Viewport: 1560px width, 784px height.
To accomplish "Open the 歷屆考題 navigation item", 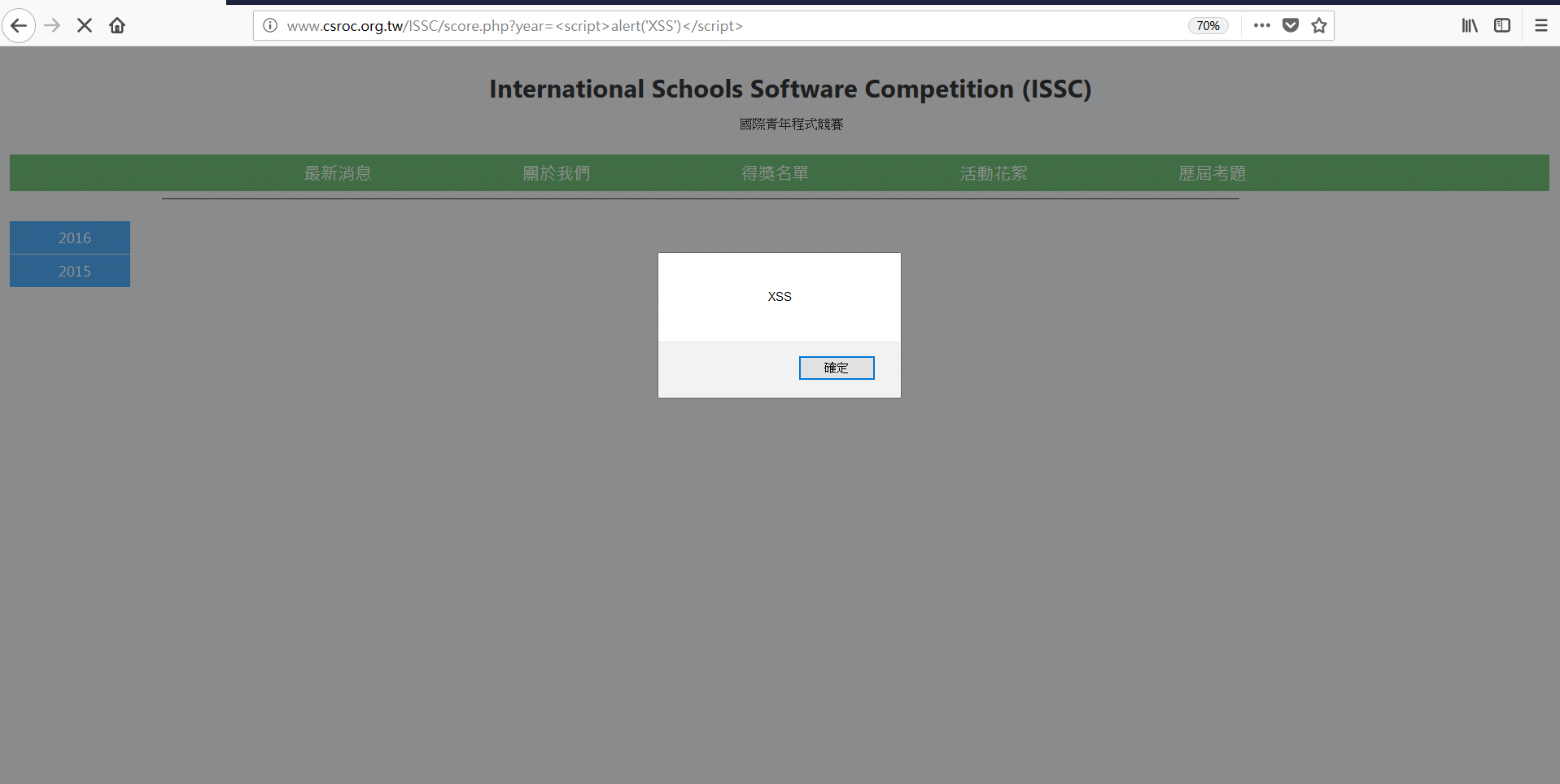I will point(1213,173).
